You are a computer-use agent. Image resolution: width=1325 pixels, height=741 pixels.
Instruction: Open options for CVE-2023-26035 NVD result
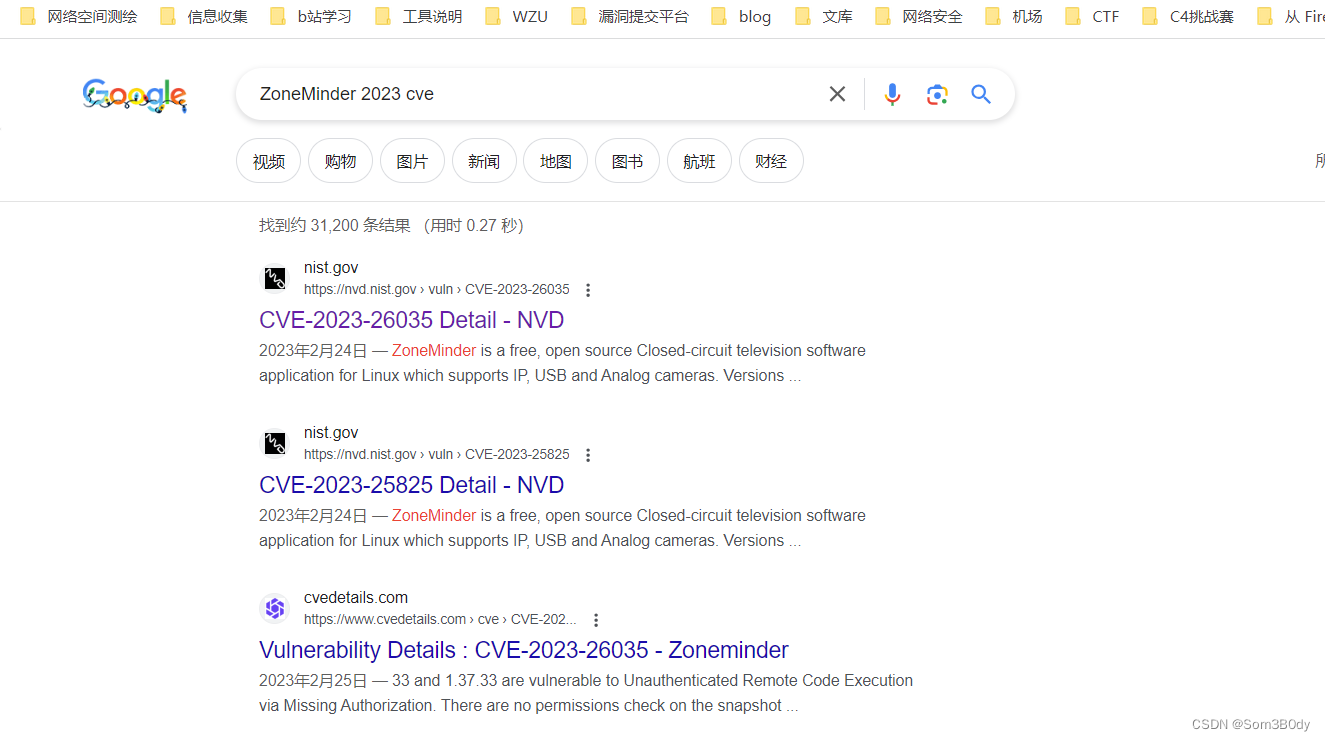(x=588, y=290)
